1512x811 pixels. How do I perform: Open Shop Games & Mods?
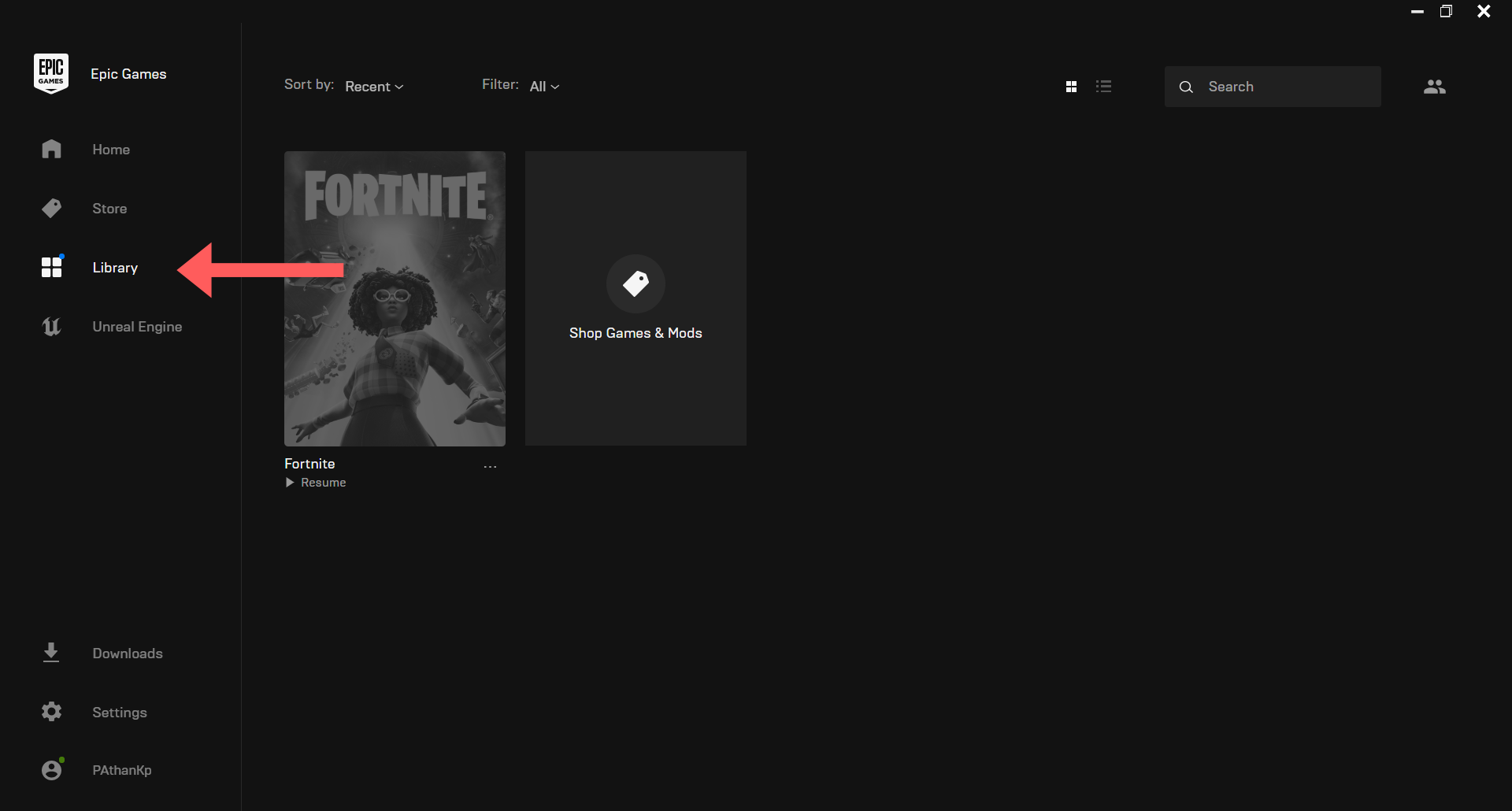(636, 298)
